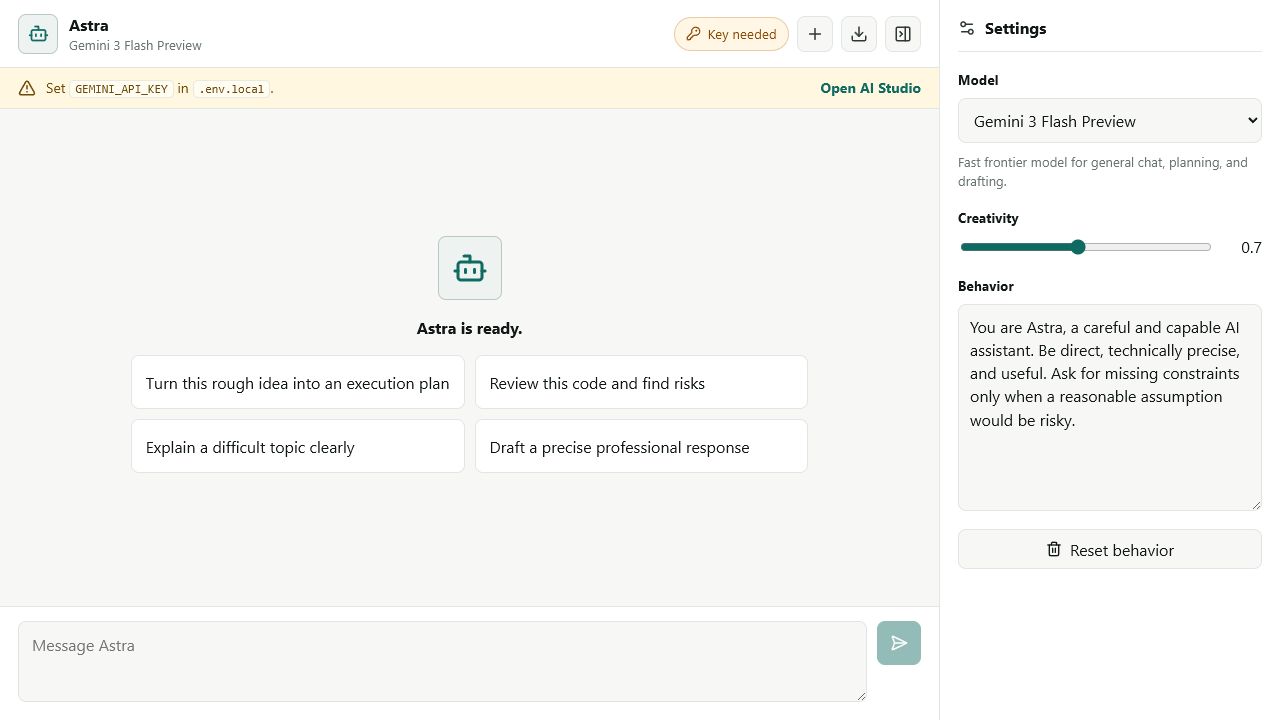The width and height of the screenshot is (1280, 720).
Task: Choose 'Draft a precise professional response' suggestion
Action: (641, 446)
